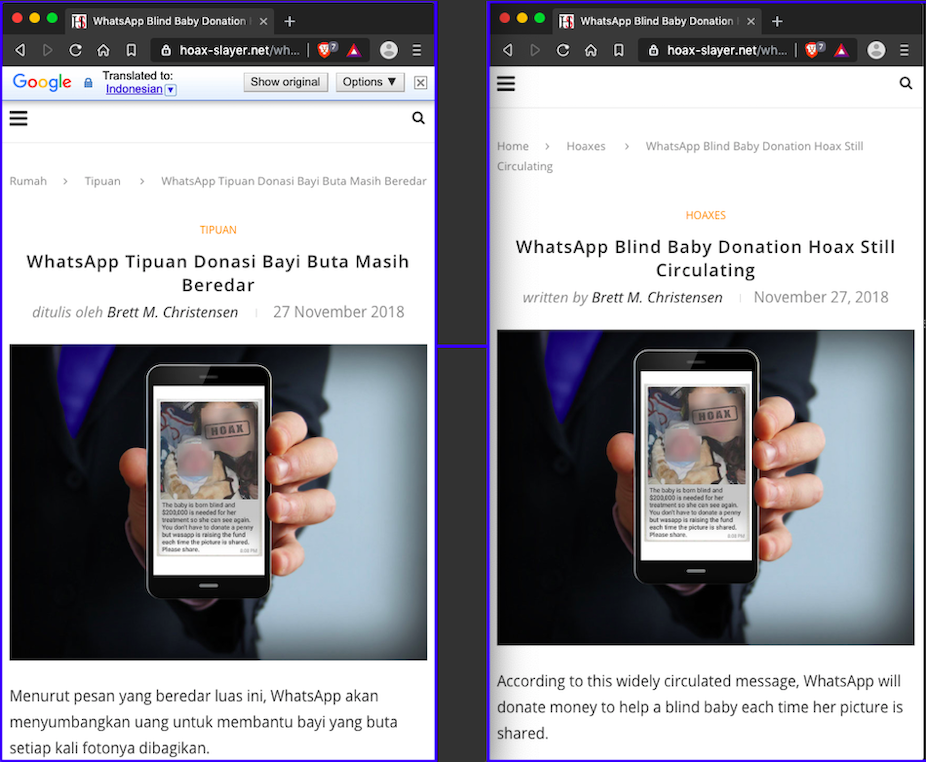Open Brave Rewards triangle in right window
Image resolution: width=926 pixels, height=762 pixels.
[x=841, y=50]
